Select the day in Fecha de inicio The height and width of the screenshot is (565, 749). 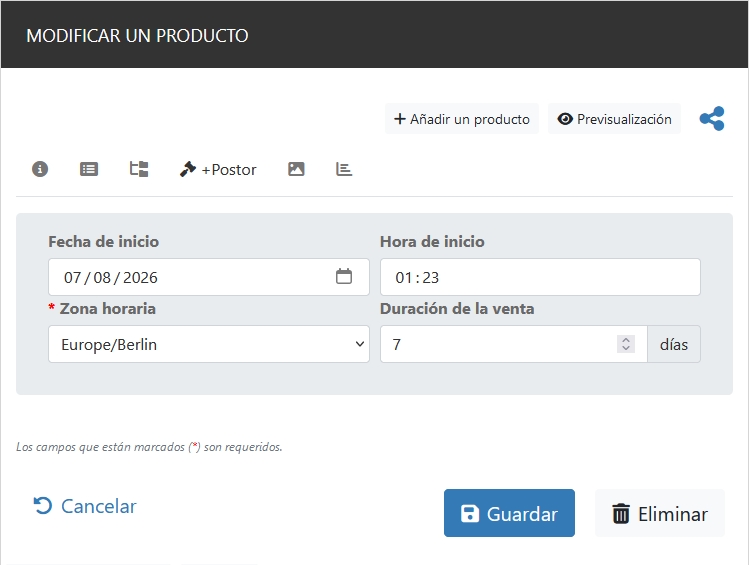coord(72,277)
